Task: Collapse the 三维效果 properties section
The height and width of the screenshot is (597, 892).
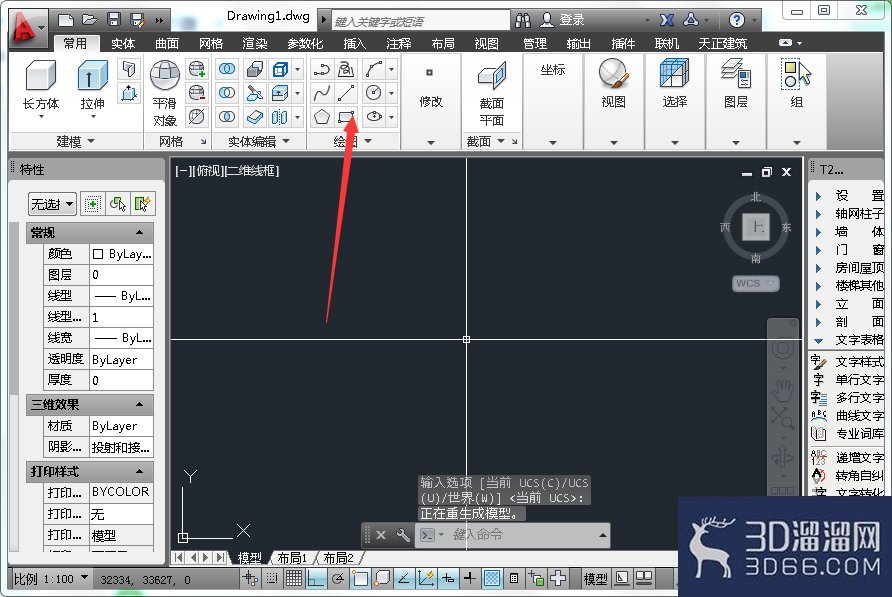Action: tap(139, 404)
